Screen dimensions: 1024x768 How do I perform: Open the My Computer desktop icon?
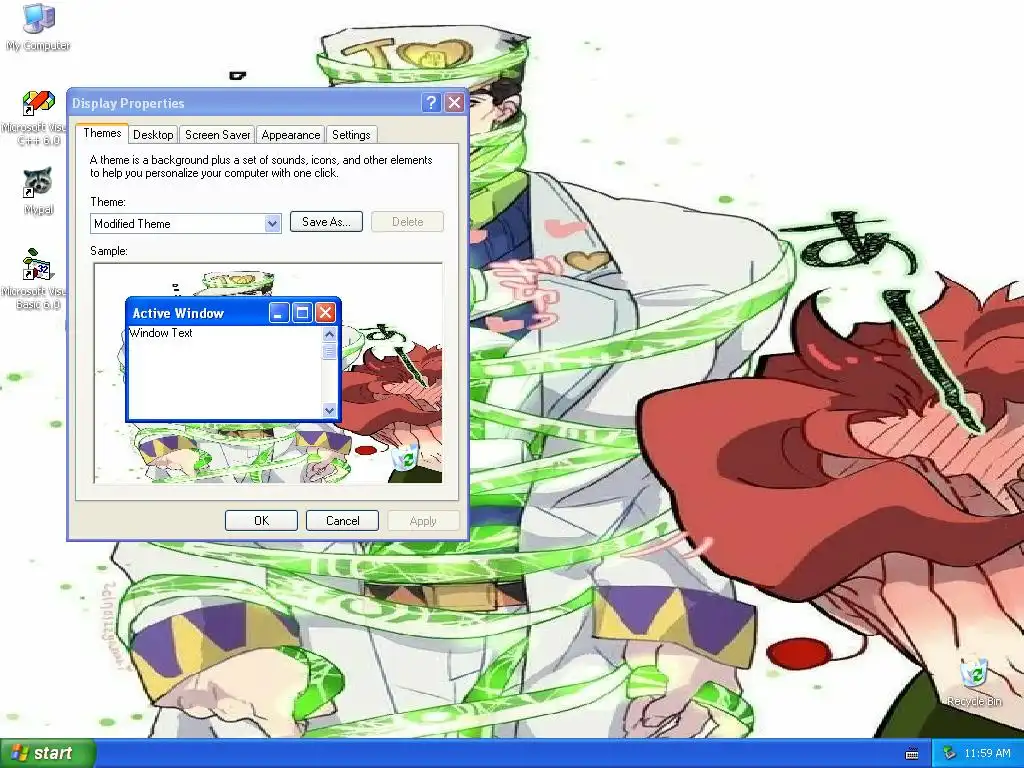38,27
